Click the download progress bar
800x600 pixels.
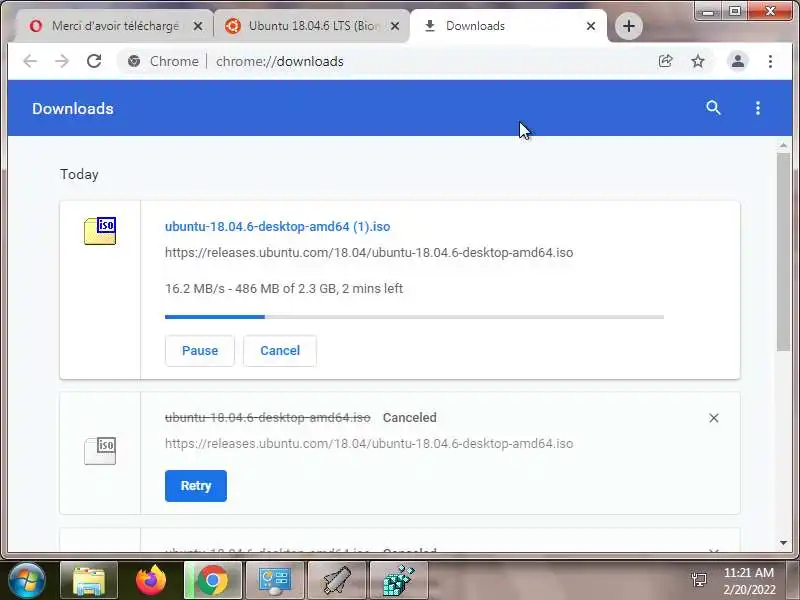point(414,317)
